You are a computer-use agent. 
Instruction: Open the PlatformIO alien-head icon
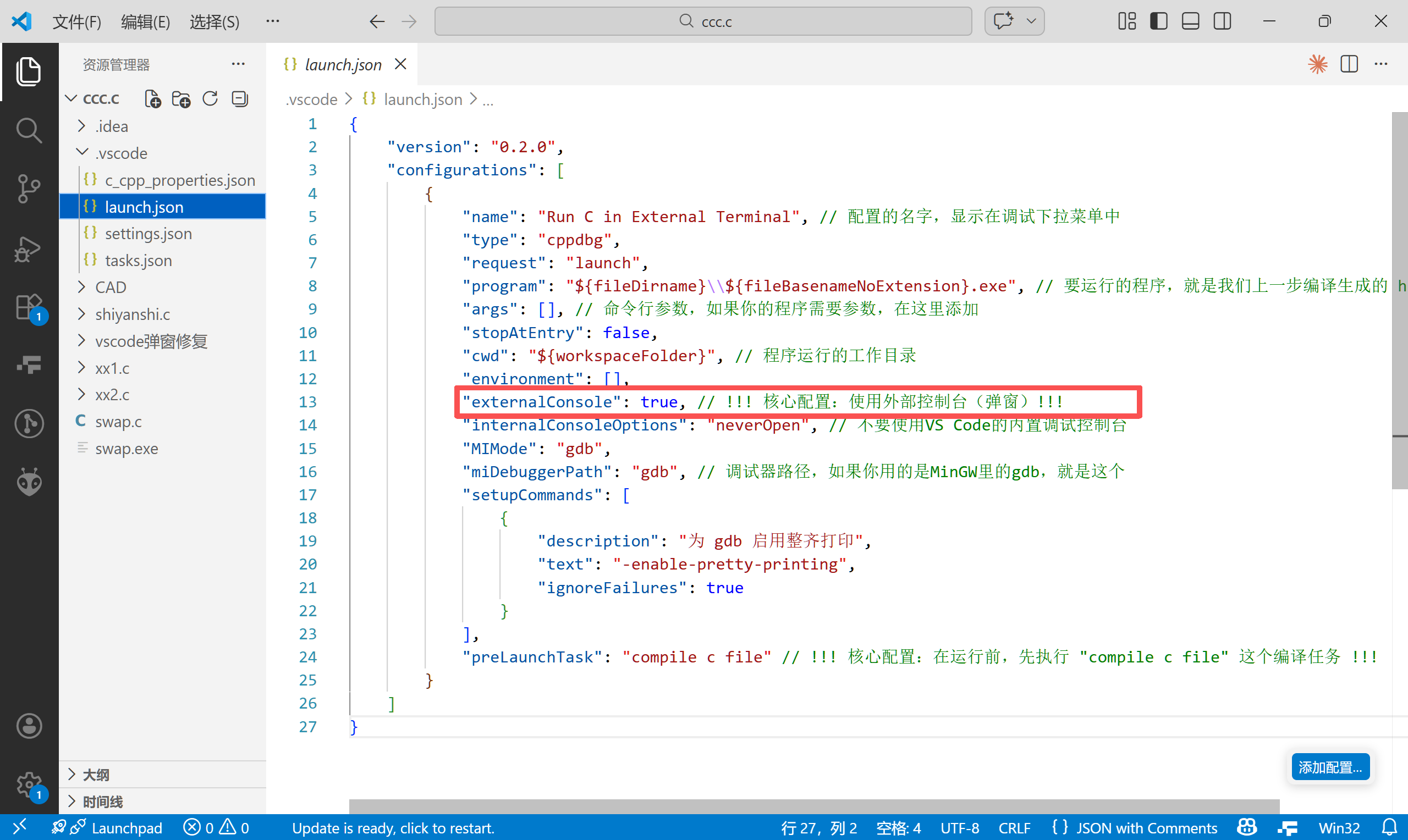click(28, 482)
